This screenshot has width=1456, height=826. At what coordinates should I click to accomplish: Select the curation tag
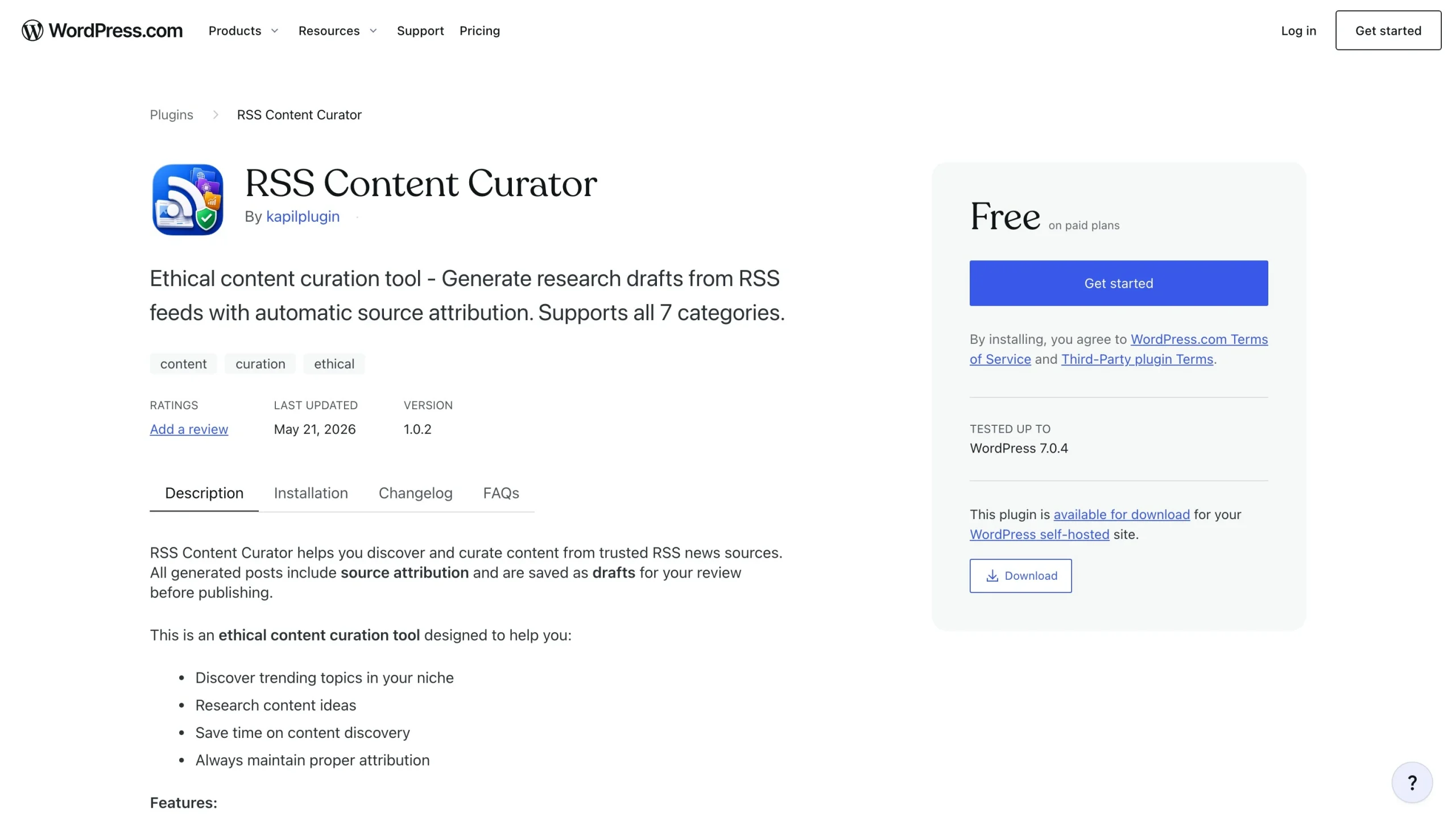(x=260, y=364)
